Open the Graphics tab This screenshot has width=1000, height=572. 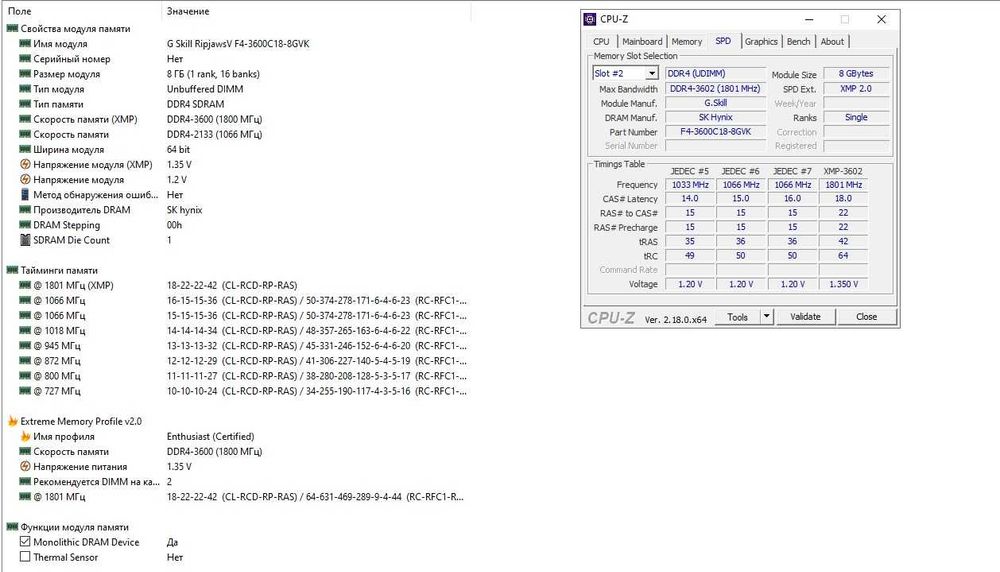(x=761, y=41)
